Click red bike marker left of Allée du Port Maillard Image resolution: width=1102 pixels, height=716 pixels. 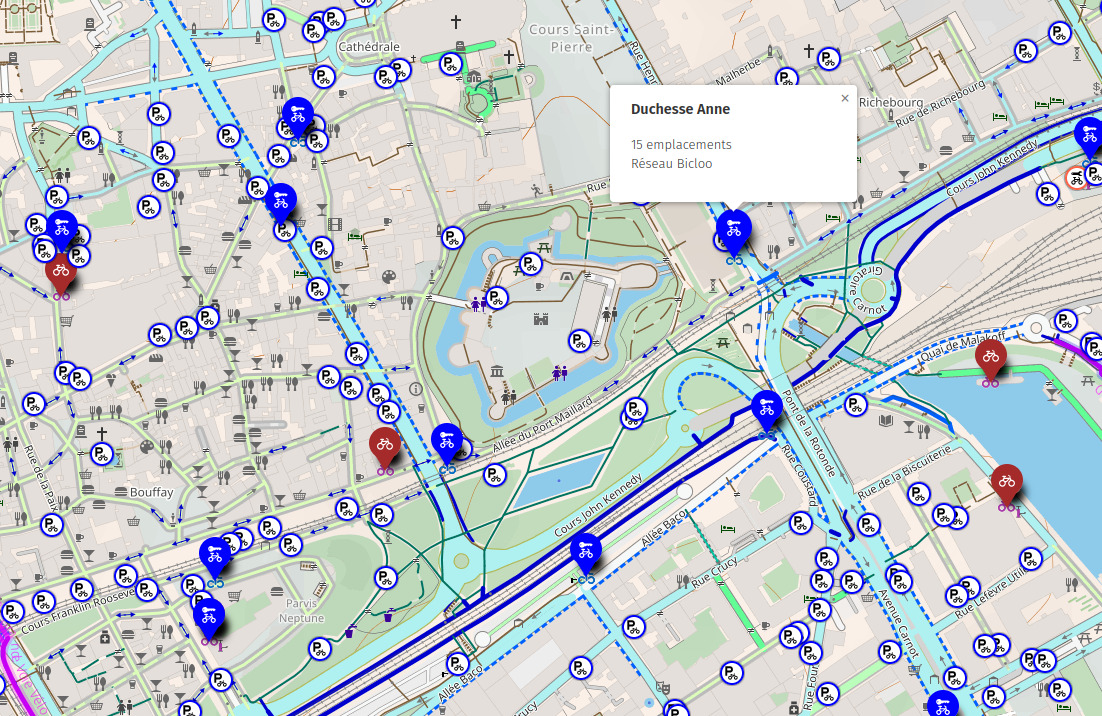(x=385, y=447)
